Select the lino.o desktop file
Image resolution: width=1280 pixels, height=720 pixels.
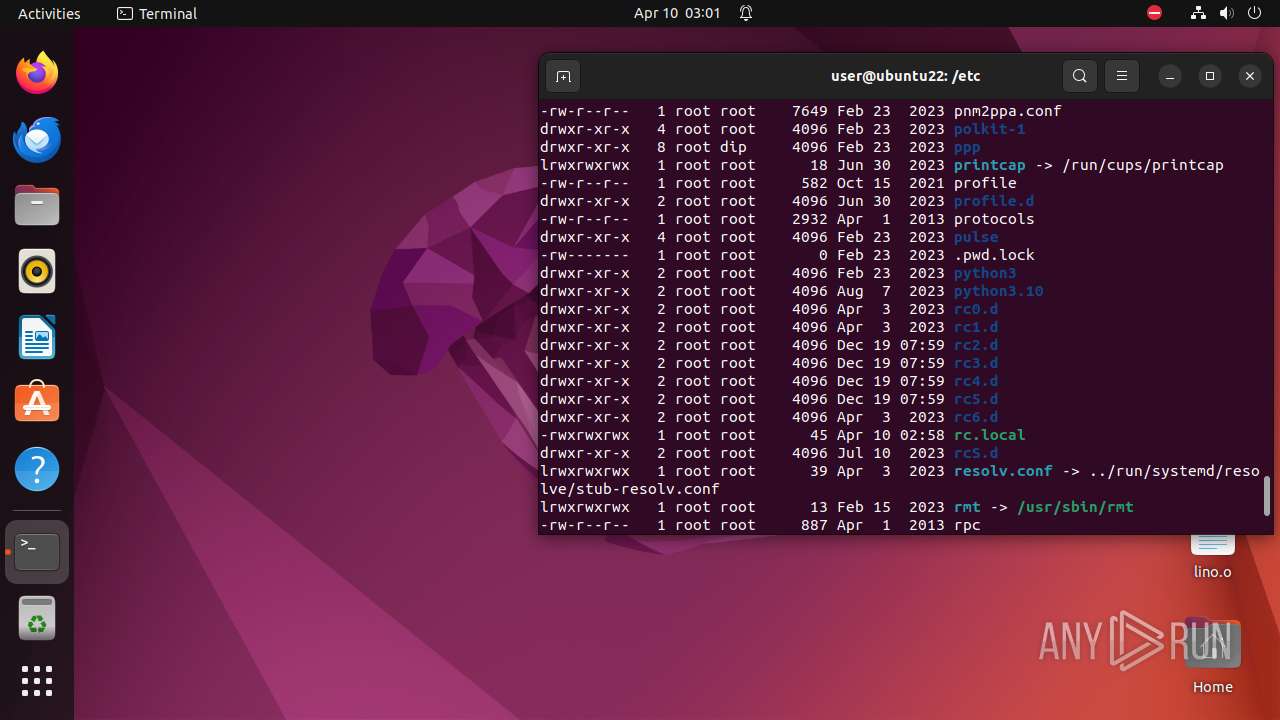pyautogui.click(x=1212, y=555)
